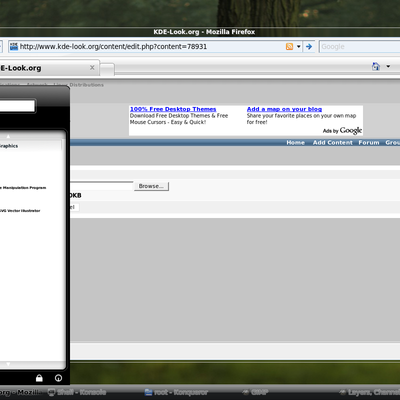Click the launcher menu scroll-down arrow
The image size is (400, 400).
tap(8, 364)
